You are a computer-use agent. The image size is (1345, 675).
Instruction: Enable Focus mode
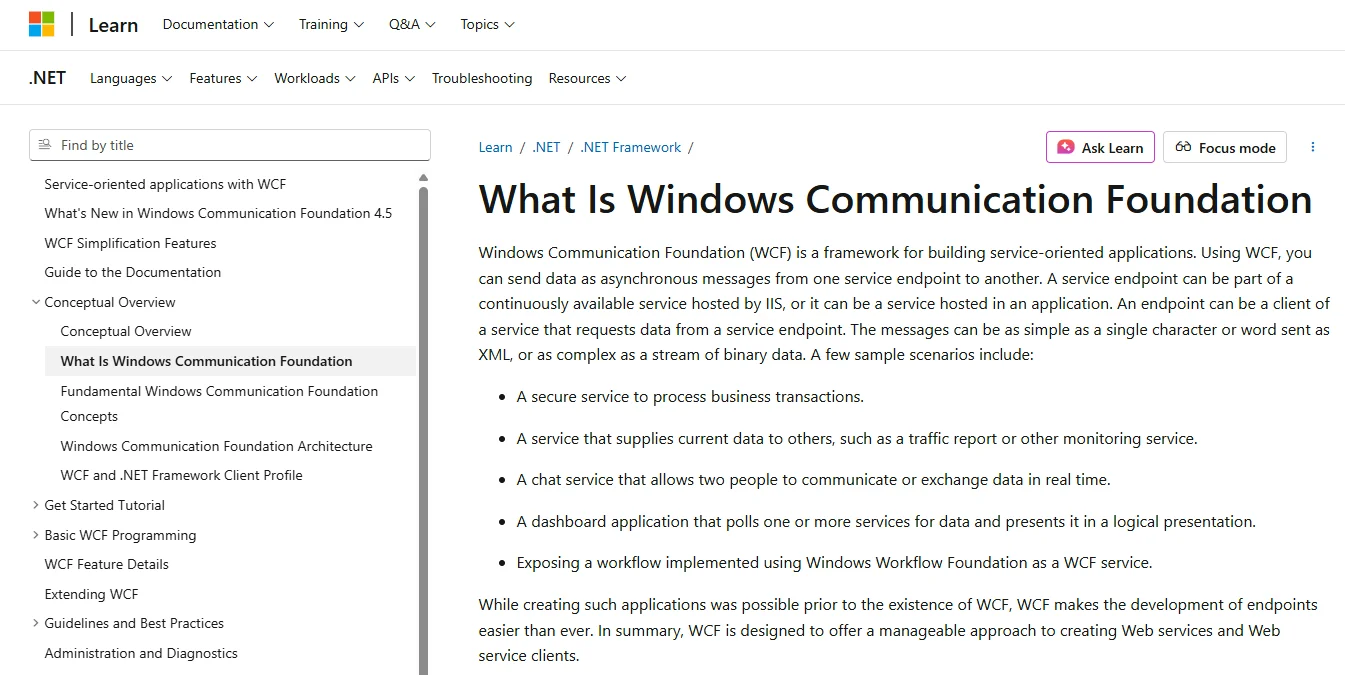pyautogui.click(x=1224, y=147)
